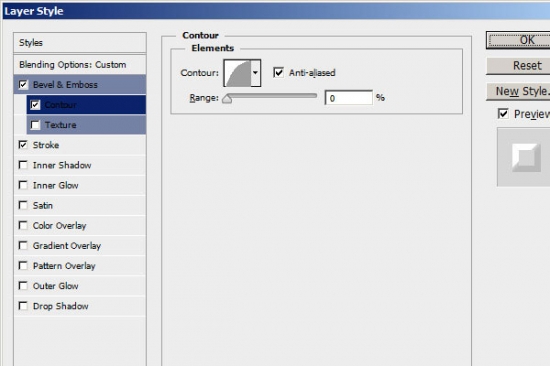Click the Range percentage input field
Viewport: 550px width, 366px height.
click(x=348, y=98)
